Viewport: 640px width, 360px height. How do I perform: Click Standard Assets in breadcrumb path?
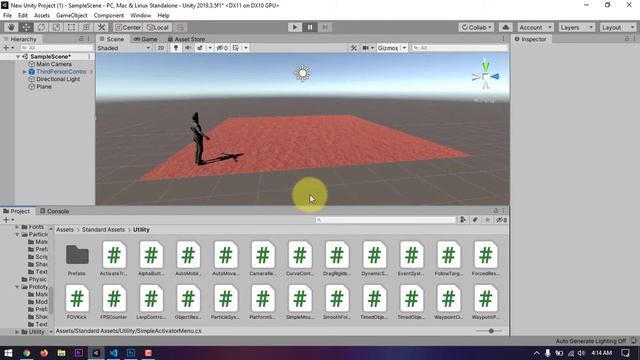[103, 230]
